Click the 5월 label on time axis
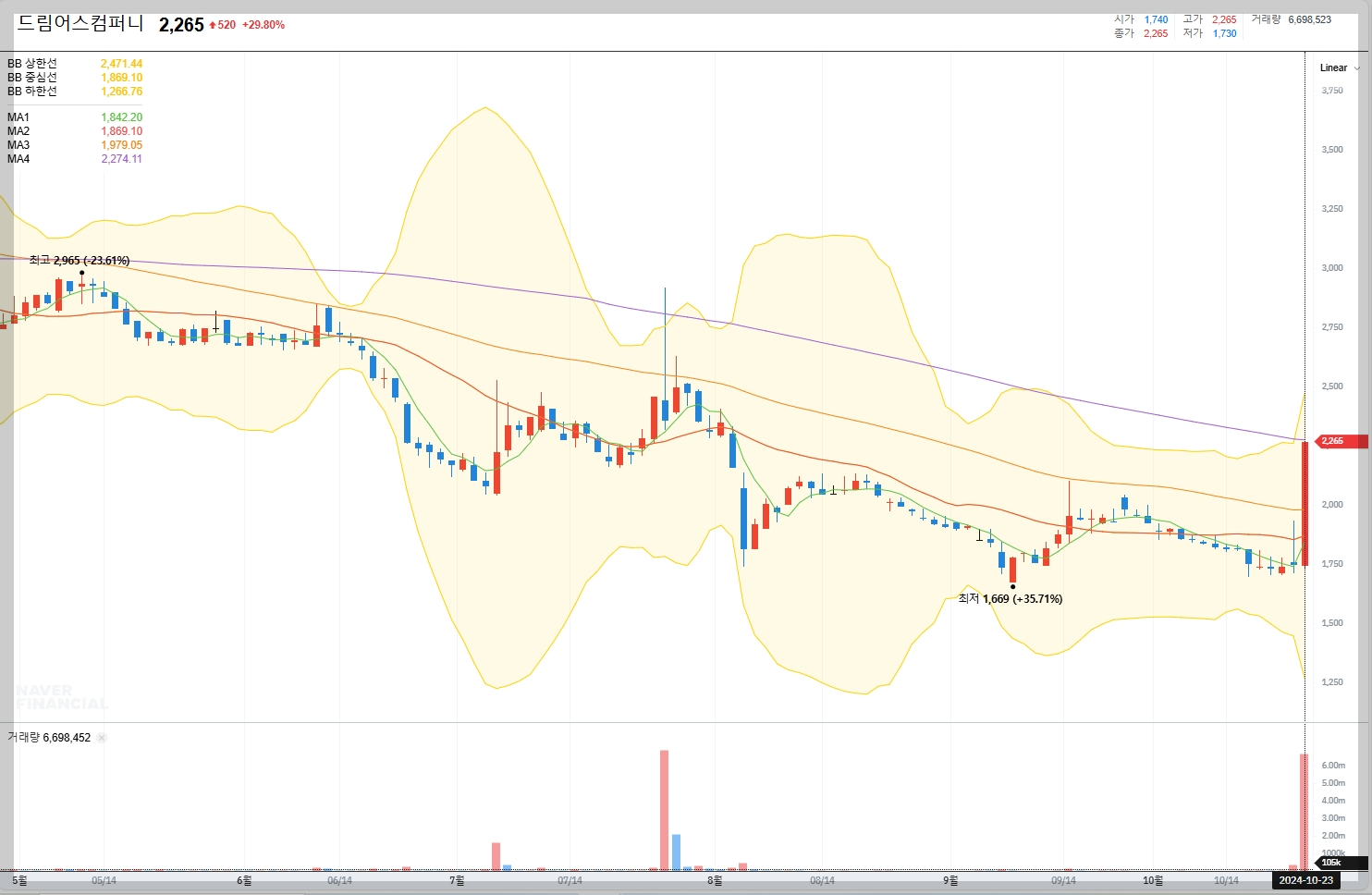 pos(19,880)
